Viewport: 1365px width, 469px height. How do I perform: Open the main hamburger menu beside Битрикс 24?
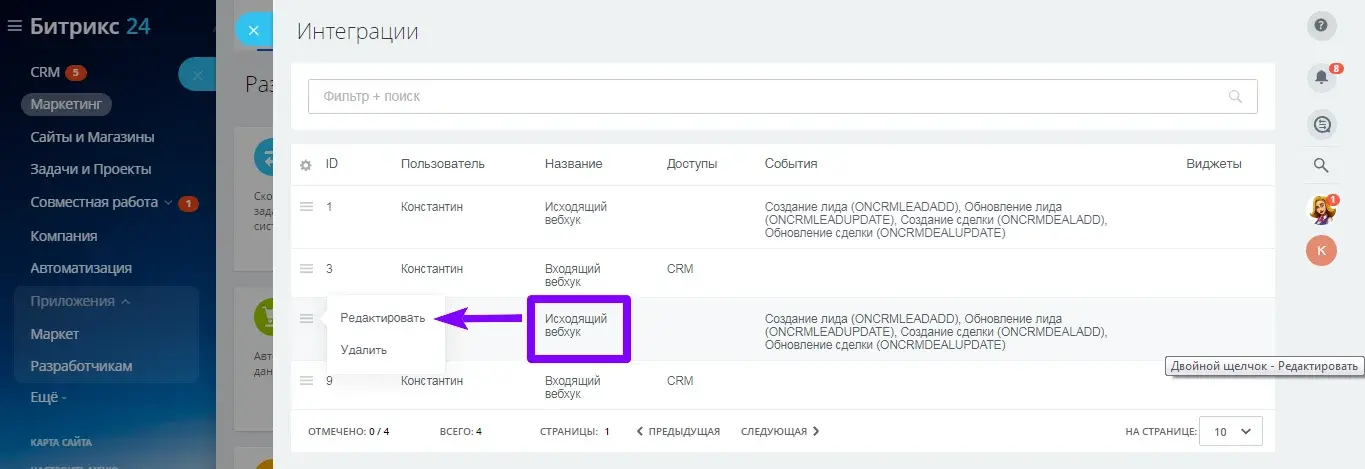[x=15, y=27]
